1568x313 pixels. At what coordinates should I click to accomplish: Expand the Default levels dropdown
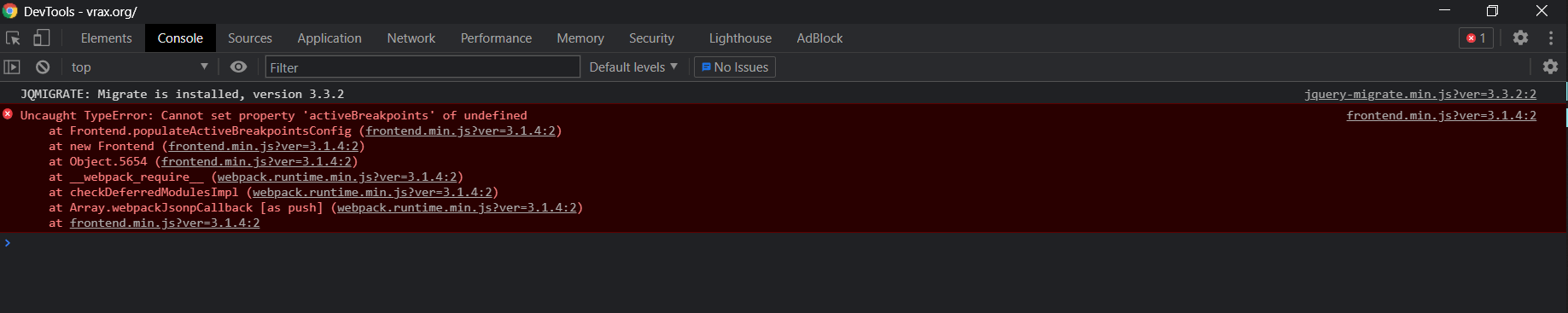click(x=633, y=67)
